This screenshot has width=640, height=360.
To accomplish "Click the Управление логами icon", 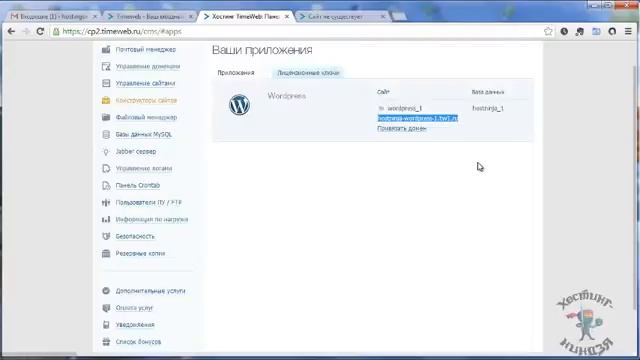I will click(x=106, y=169).
